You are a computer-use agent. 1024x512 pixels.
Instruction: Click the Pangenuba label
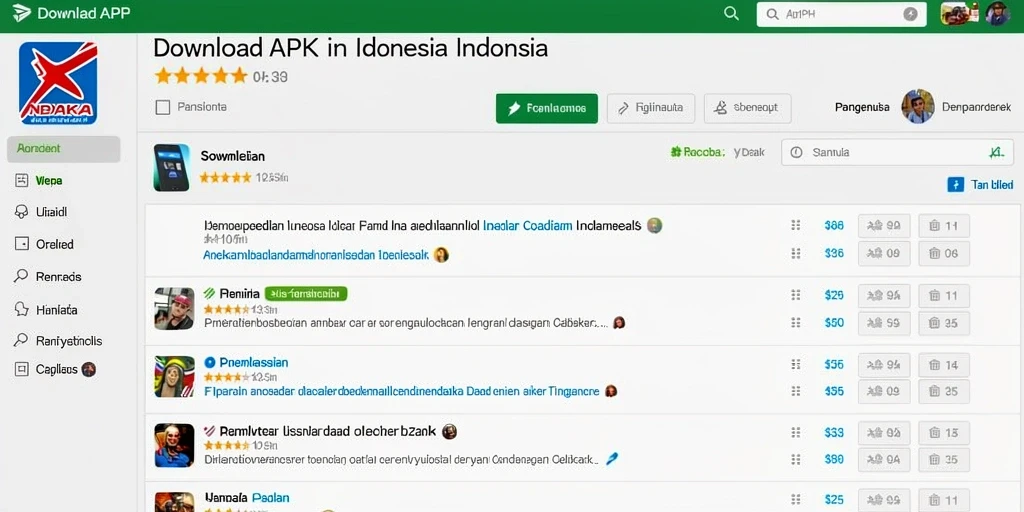(x=862, y=107)
